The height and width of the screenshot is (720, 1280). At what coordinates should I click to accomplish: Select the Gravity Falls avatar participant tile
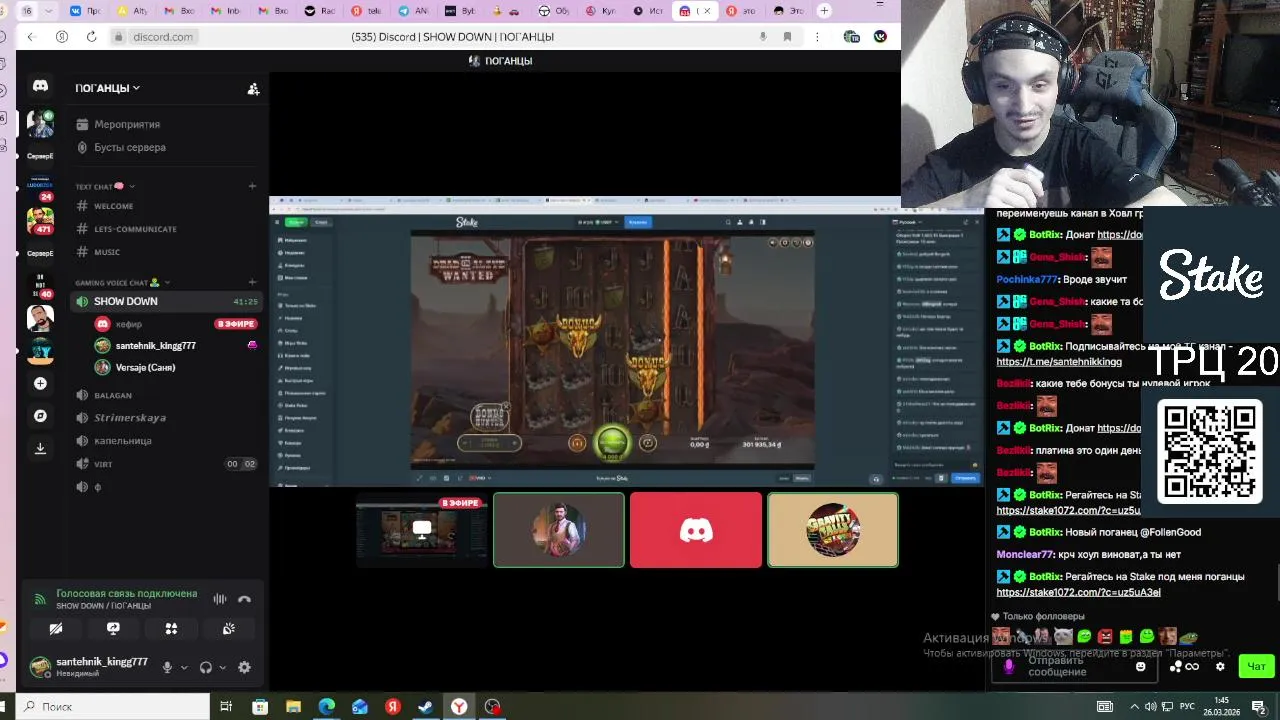[x=833, y=530]
